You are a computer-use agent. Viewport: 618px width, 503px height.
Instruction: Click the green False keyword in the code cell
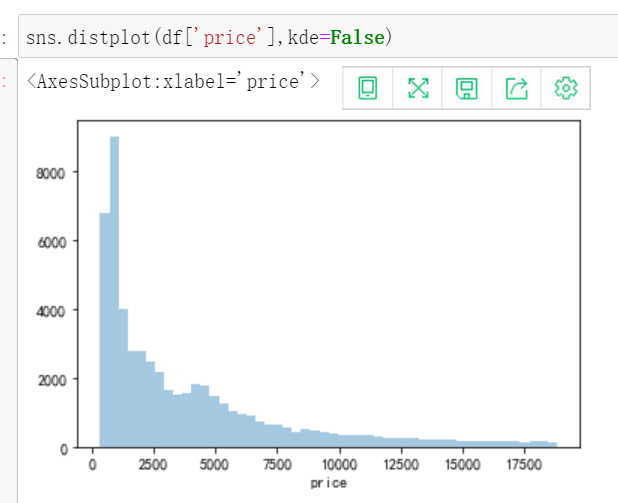pyautogui.click(x=357, y=37)
